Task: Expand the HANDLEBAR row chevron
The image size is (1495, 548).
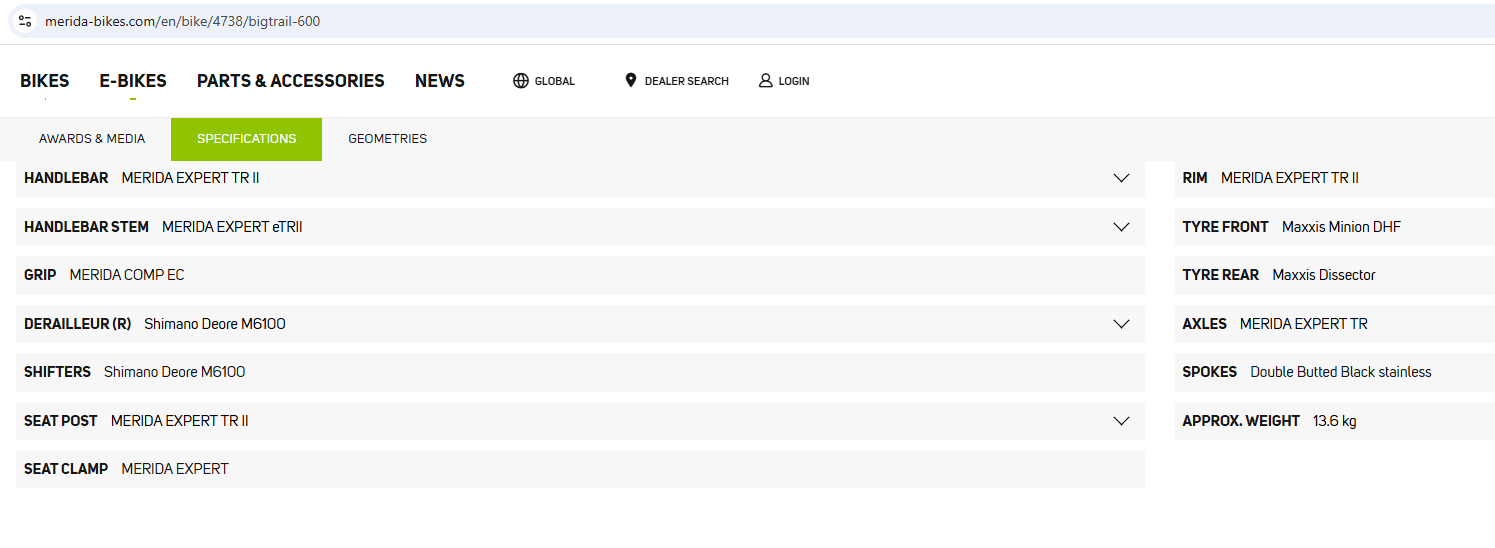Action: point(1121,178)
